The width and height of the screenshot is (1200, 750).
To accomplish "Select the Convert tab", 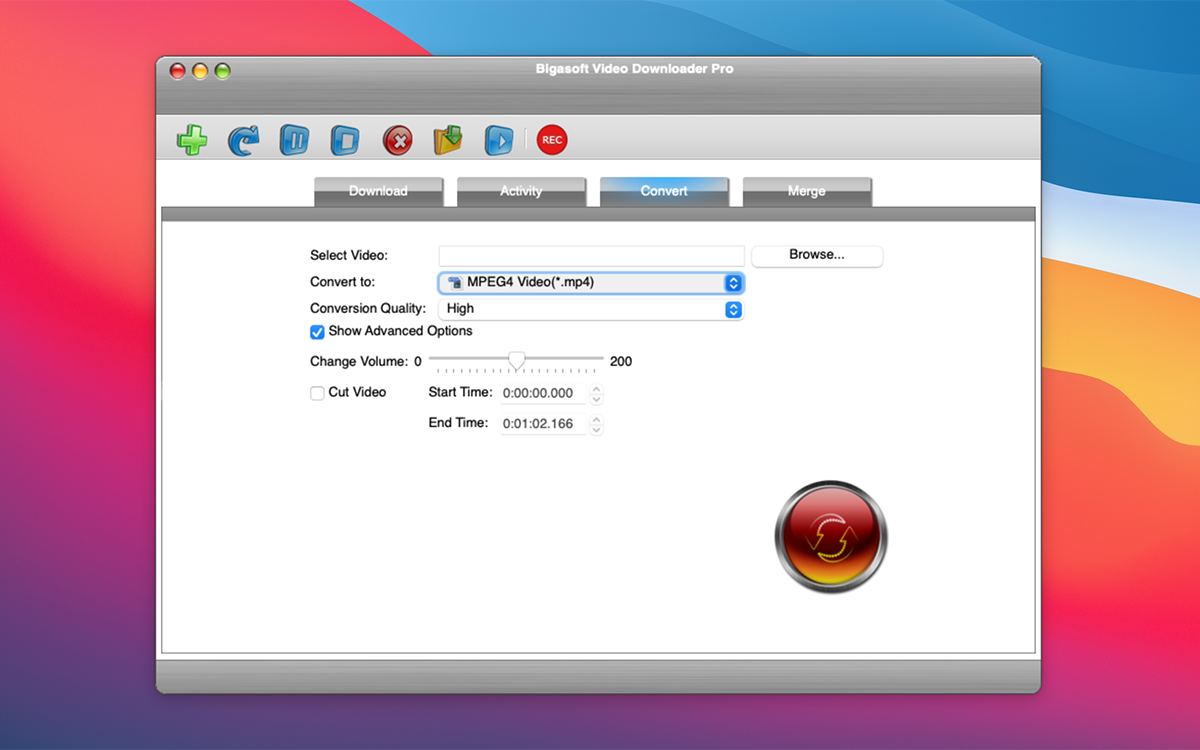I will tap(664, 191).
